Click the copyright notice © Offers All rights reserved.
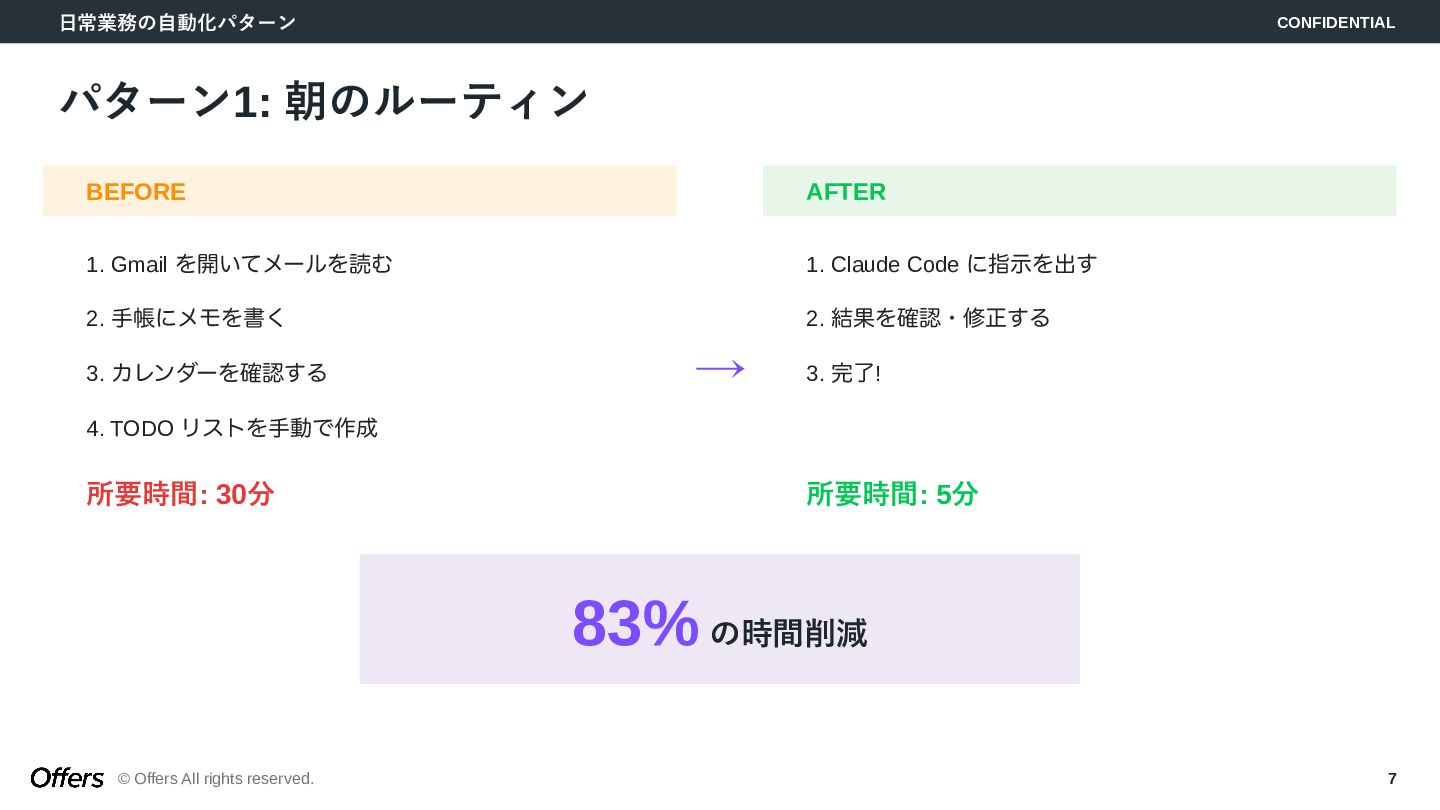Screen dimensions: 1440x810 tap(216, 779)
